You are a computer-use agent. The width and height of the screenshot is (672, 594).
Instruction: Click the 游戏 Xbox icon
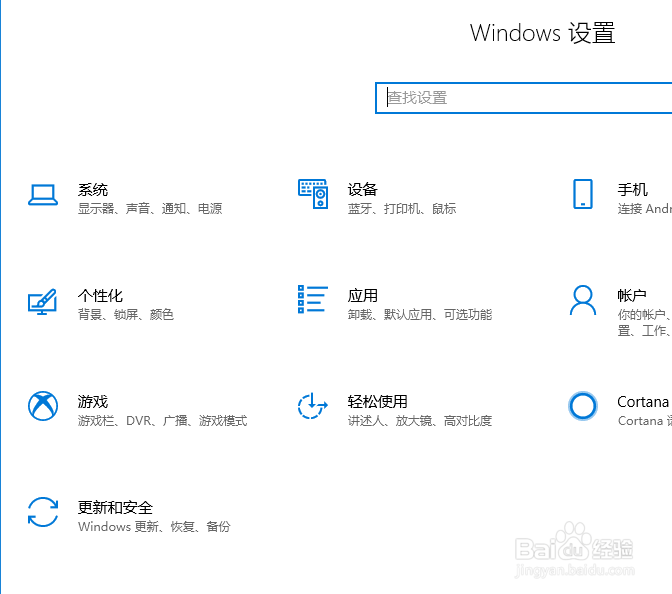point(43,406)
